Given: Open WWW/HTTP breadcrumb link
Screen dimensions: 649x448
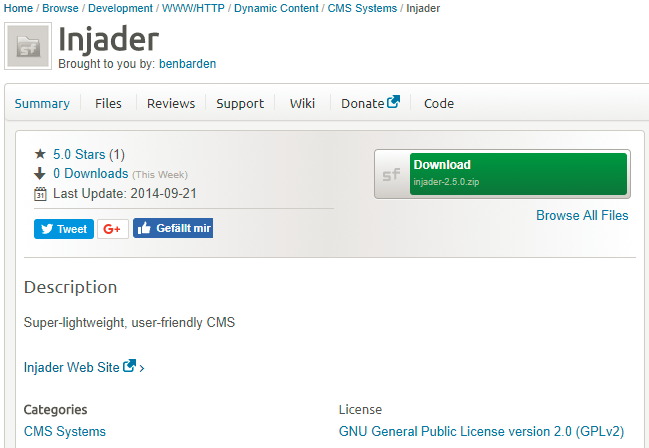Looking at the screenshot, I should [x=193, y=8].
